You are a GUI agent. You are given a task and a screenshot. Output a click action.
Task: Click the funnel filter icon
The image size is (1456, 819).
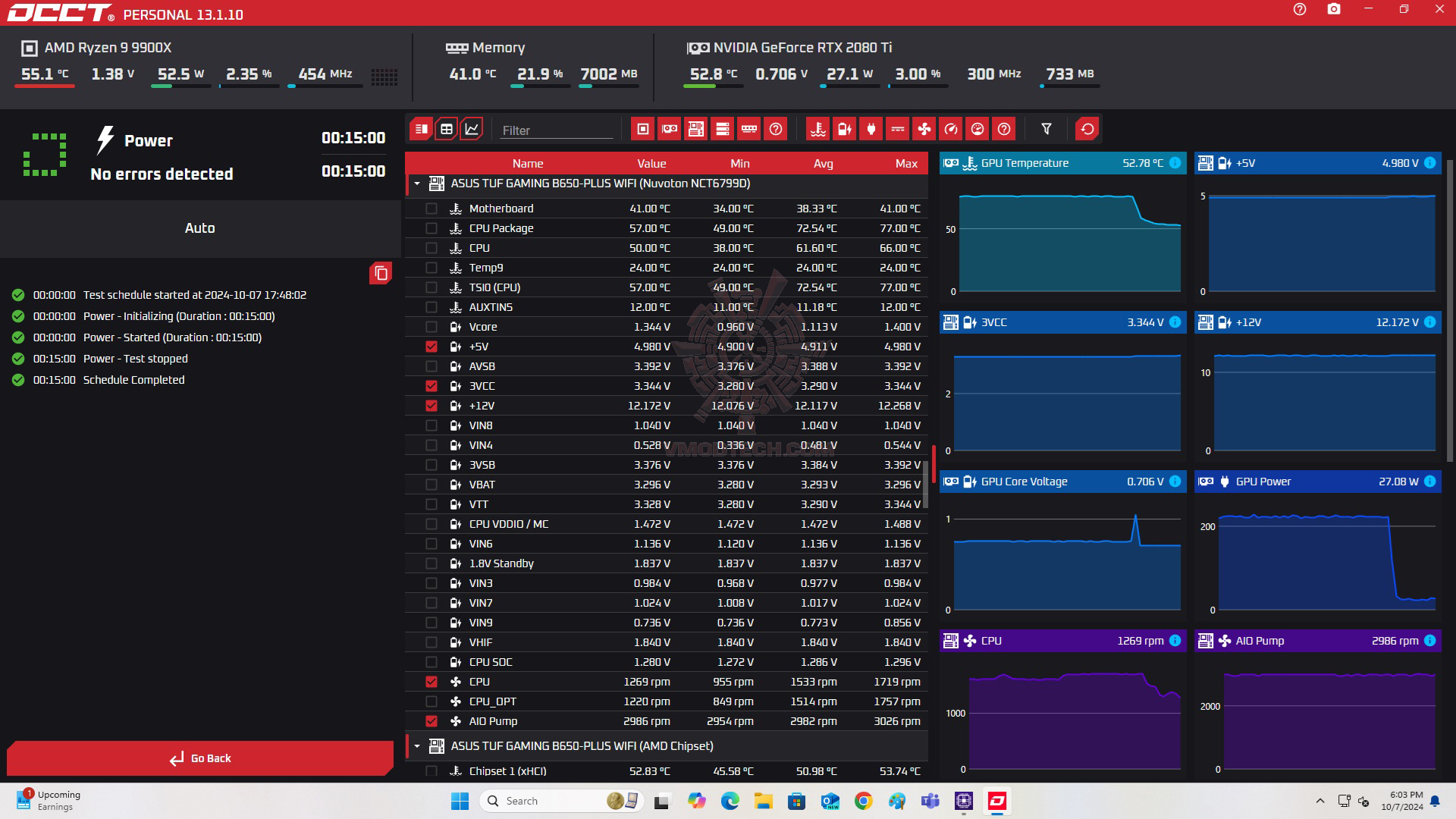(1046, 129)
